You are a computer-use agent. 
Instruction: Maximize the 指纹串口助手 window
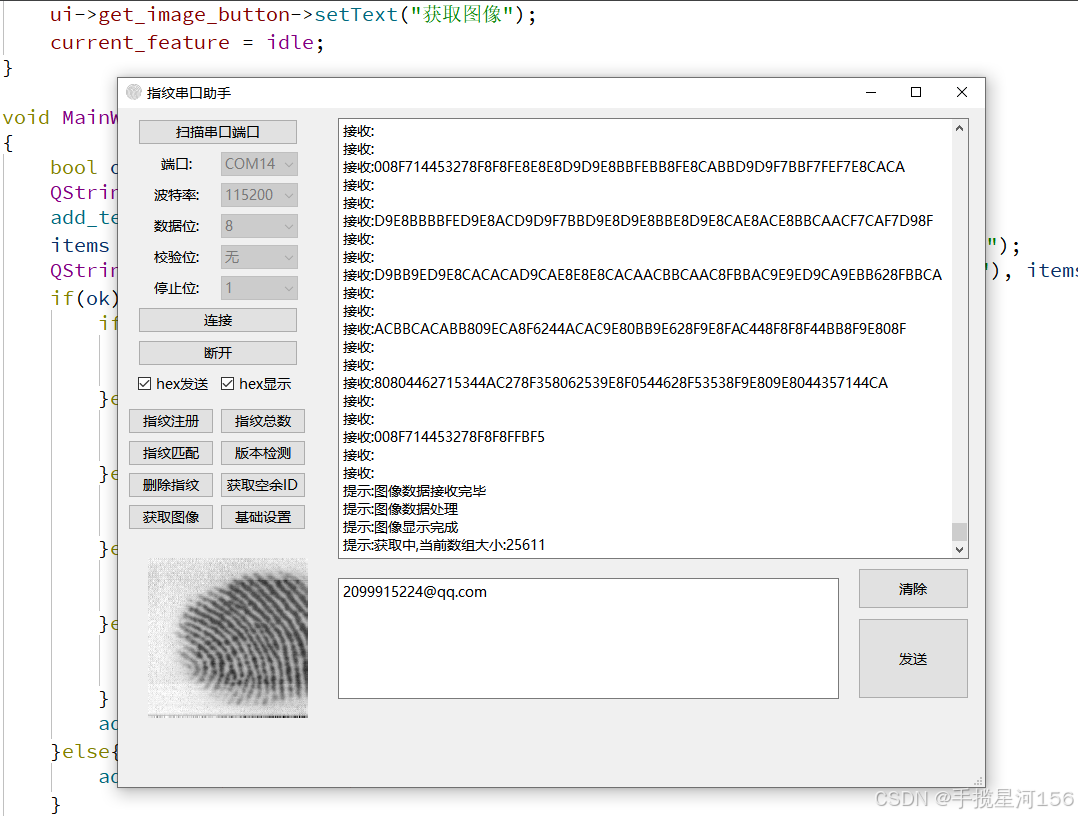tap(916, 92)
